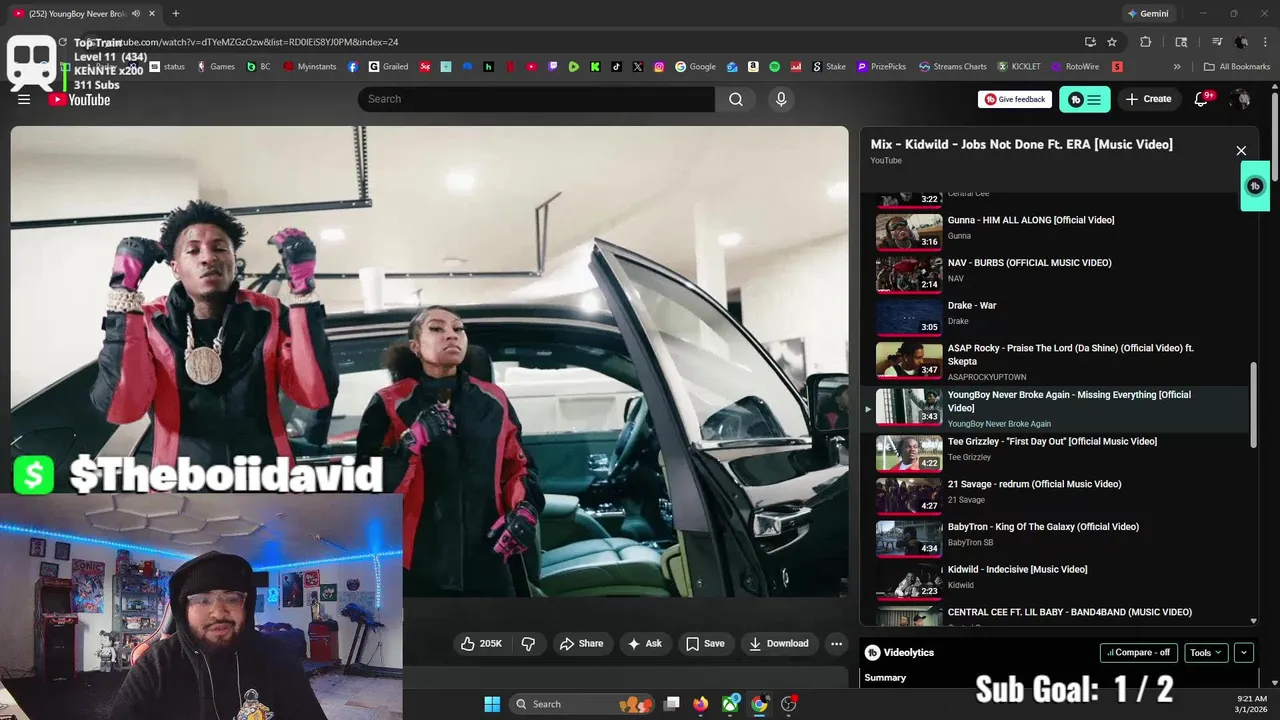The image size is (1280, 720).
Task: Open the PrizePicks bookmark
Action: point(881,67)
